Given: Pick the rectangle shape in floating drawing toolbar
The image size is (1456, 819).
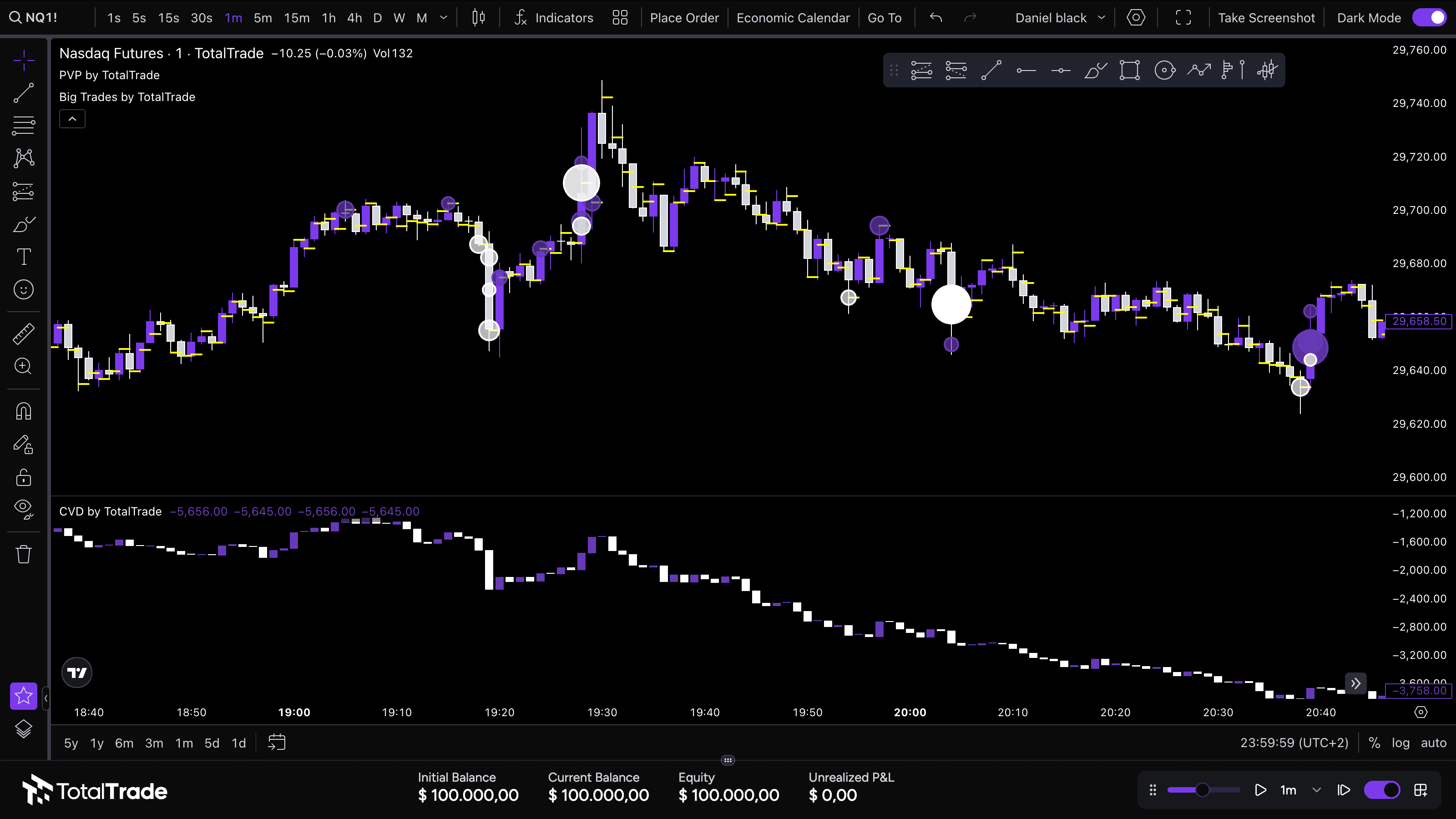Looking at the screenshot, I should point(1129,71).
